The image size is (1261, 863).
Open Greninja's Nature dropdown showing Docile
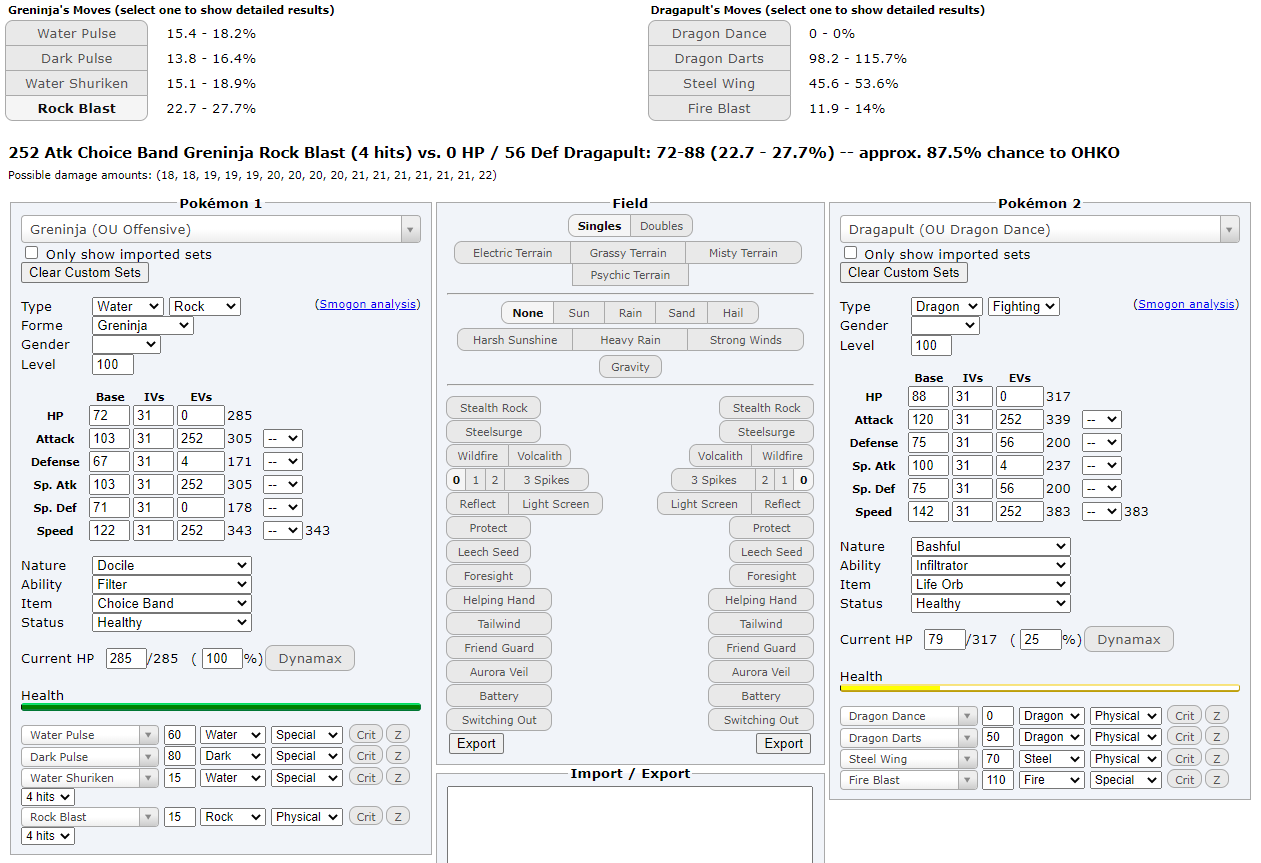click(171, 565)
